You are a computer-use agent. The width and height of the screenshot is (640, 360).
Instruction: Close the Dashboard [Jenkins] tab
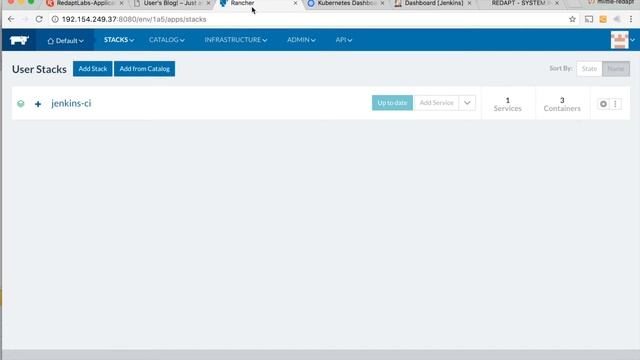pyautogui.click(x=469, y=3)
